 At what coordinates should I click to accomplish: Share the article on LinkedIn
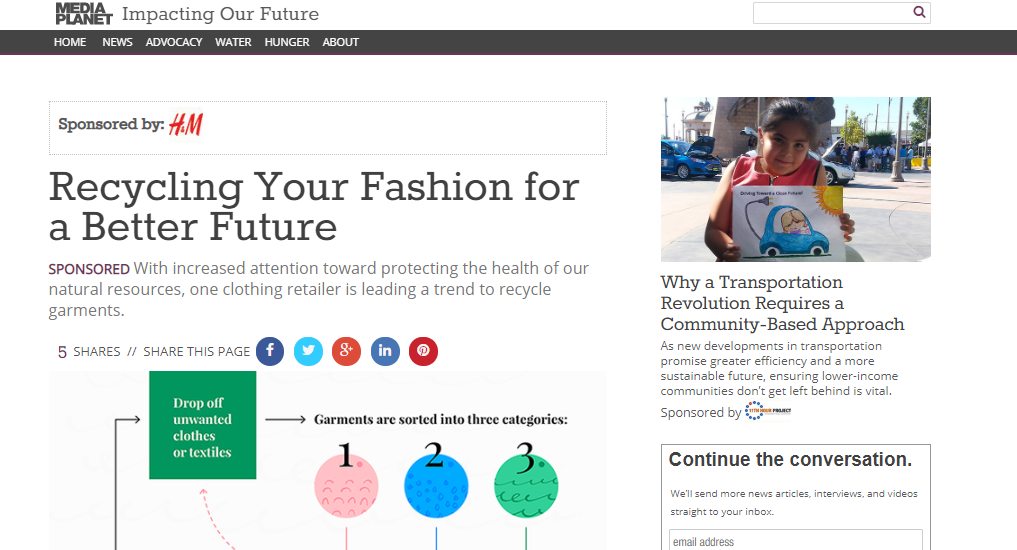(x=385, y=351)
